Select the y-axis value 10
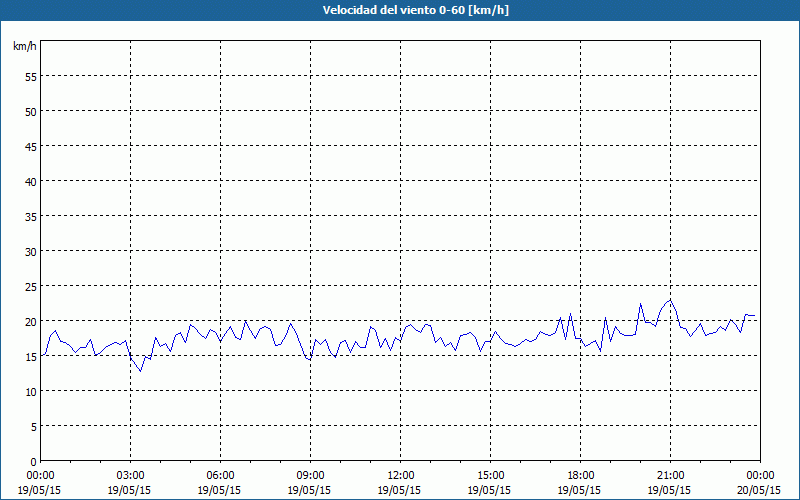Viewport: 800px width, 500px height. coord(31,392)
